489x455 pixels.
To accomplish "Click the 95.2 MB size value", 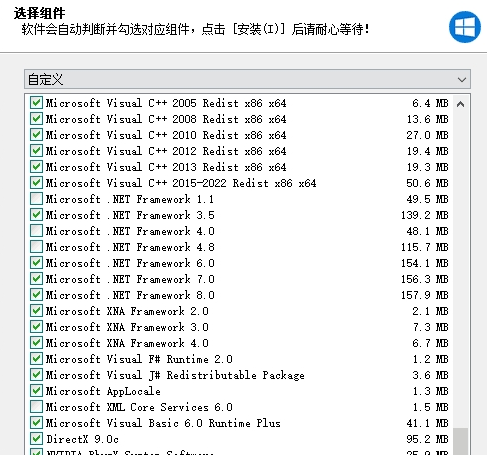I will (427, 439).
